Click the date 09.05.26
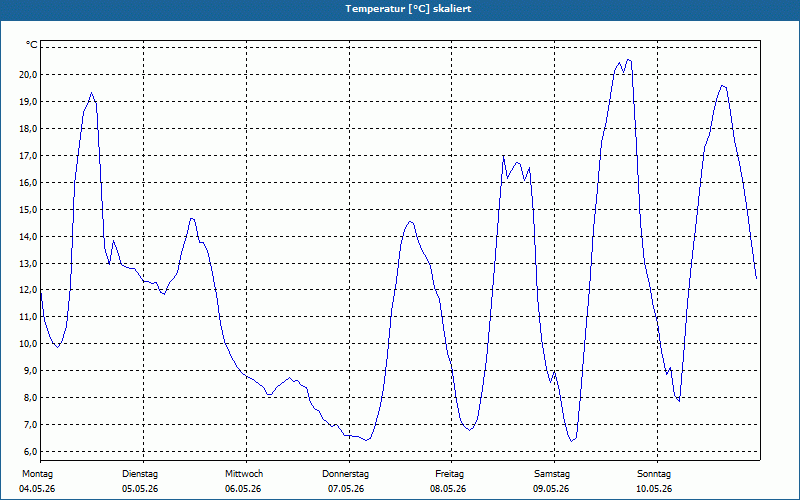The height and width of the screenshot is (500, 800). click(551, 489)
